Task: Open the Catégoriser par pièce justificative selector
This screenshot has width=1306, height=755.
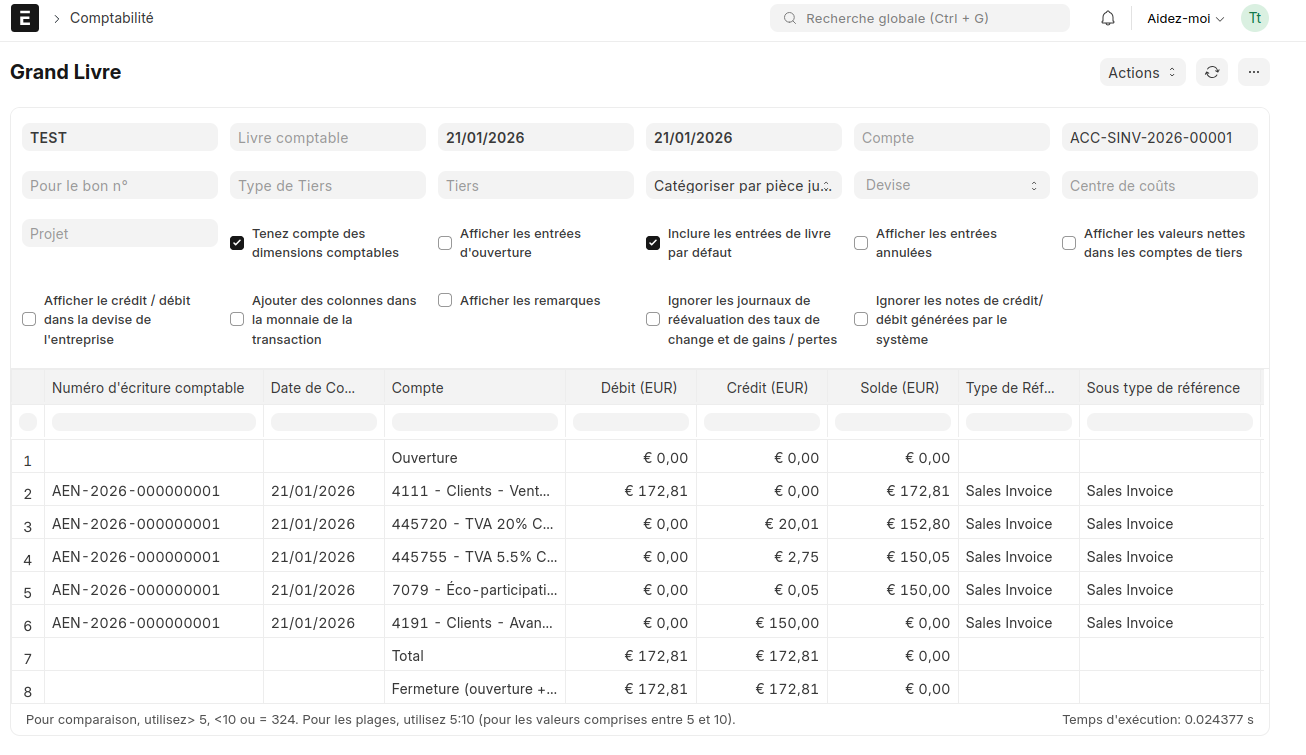Action: [x=744, y=185]
